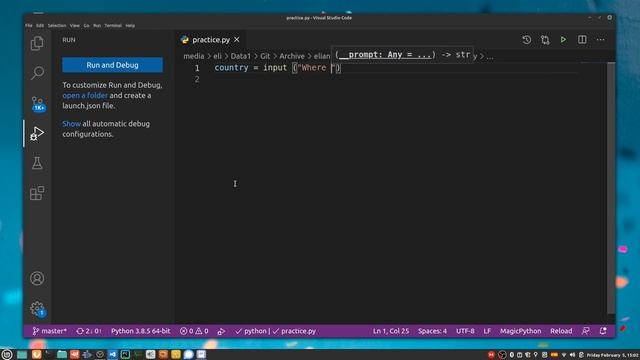
Task: Click line number 2 in gutter
Action: point(197,79)
